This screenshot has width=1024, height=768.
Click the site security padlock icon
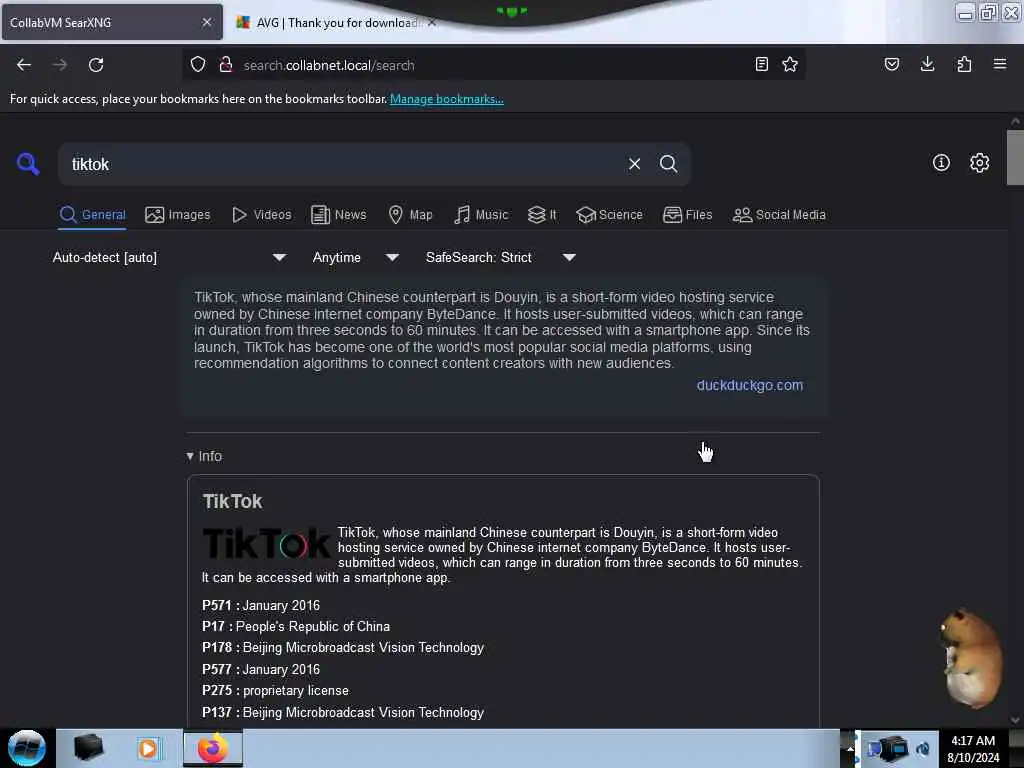click(x=226, y=64)
